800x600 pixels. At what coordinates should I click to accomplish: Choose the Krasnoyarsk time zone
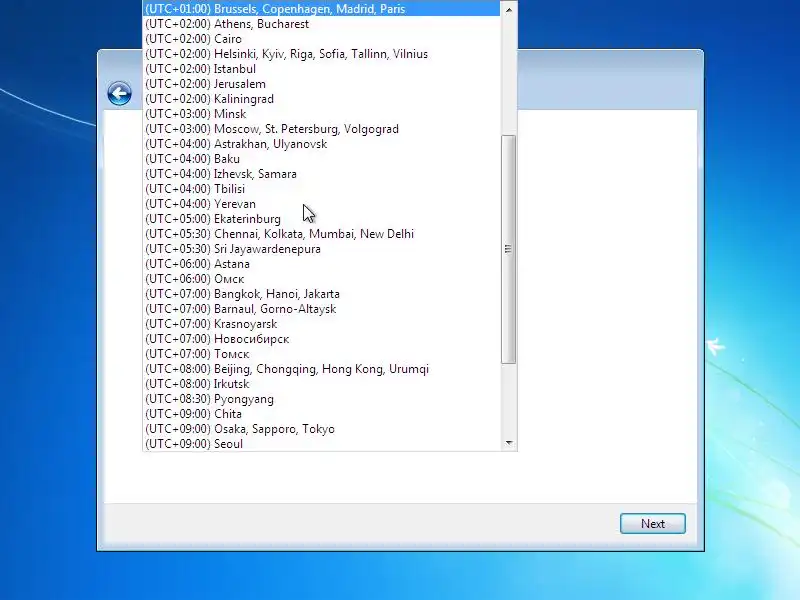pos(321,324)
